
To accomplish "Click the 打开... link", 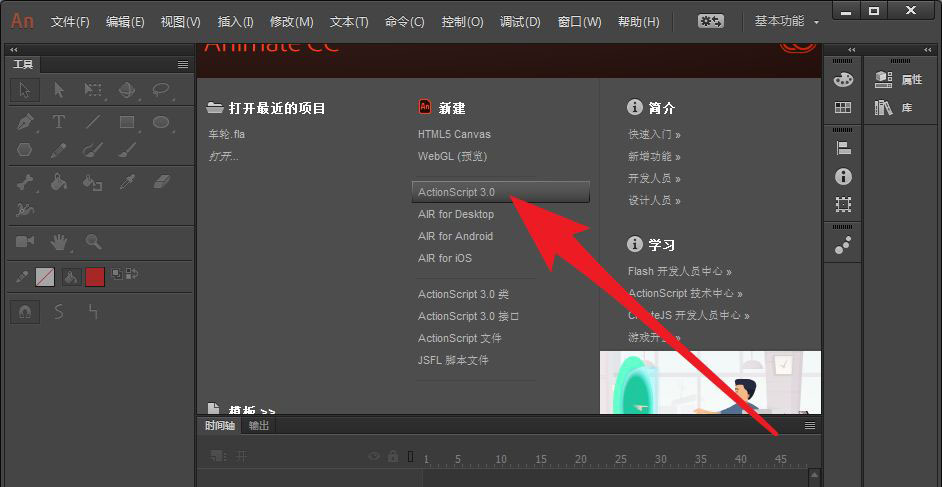I will 223,157.
